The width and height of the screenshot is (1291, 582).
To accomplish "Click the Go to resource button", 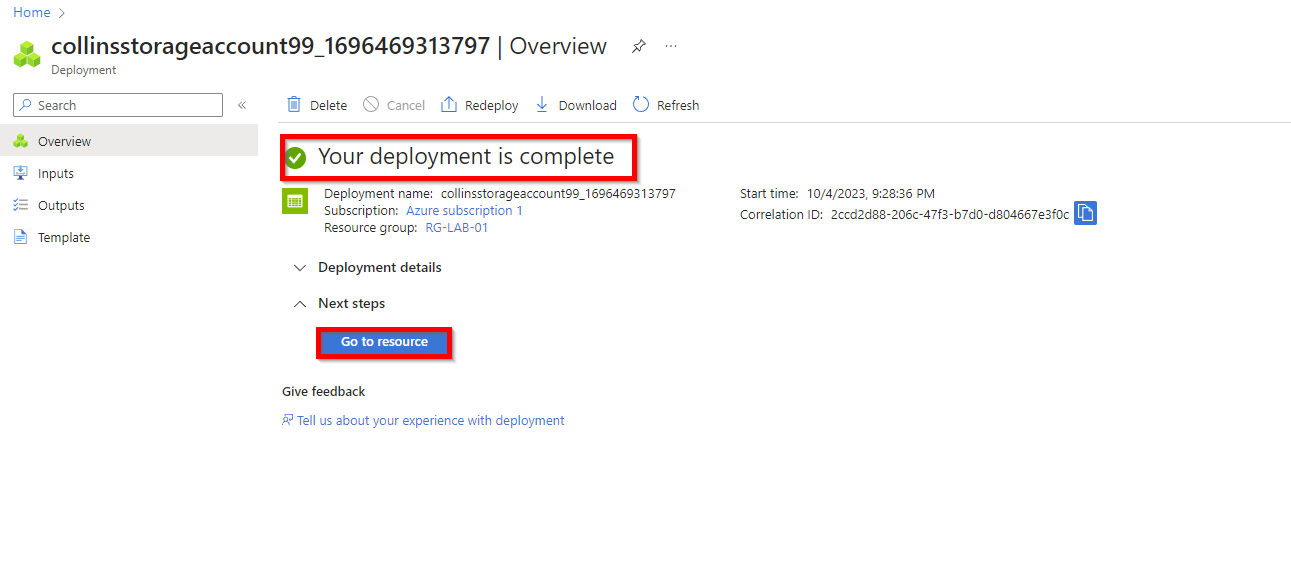I will [384, 342].
